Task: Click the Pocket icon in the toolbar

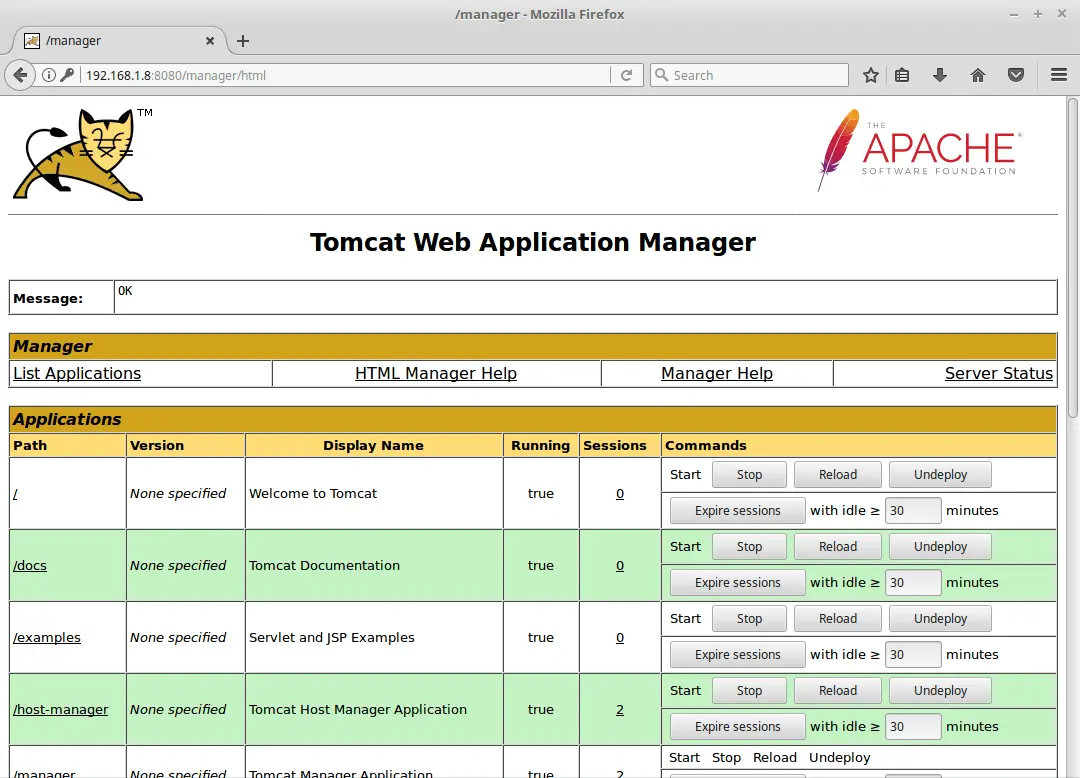Action: (x=1016, y=75)
